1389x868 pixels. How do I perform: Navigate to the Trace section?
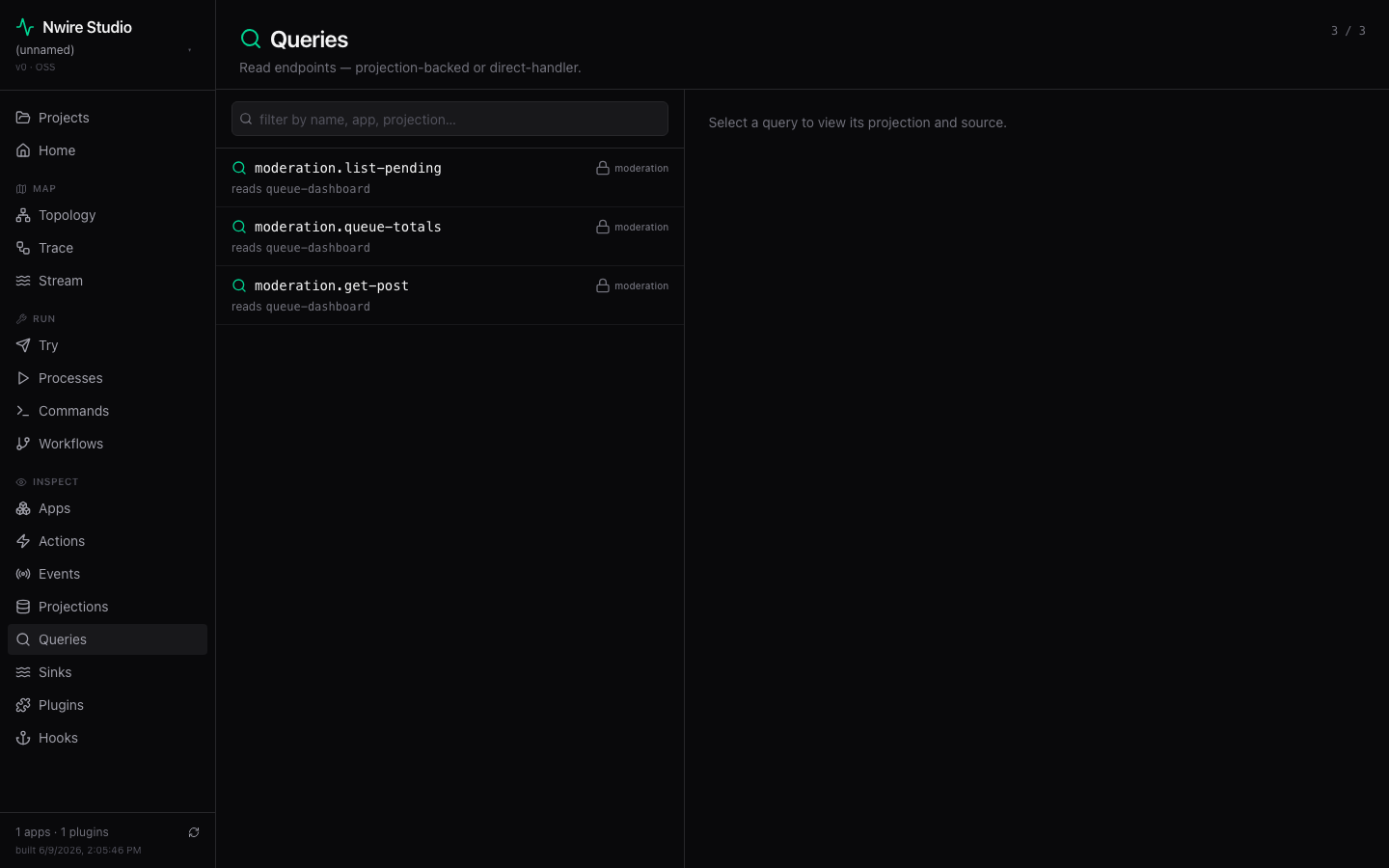[107, 248]
